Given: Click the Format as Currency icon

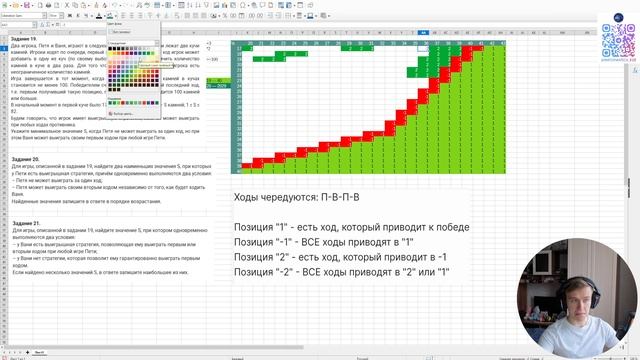Looking at the screenshot, I should (213, 16).
